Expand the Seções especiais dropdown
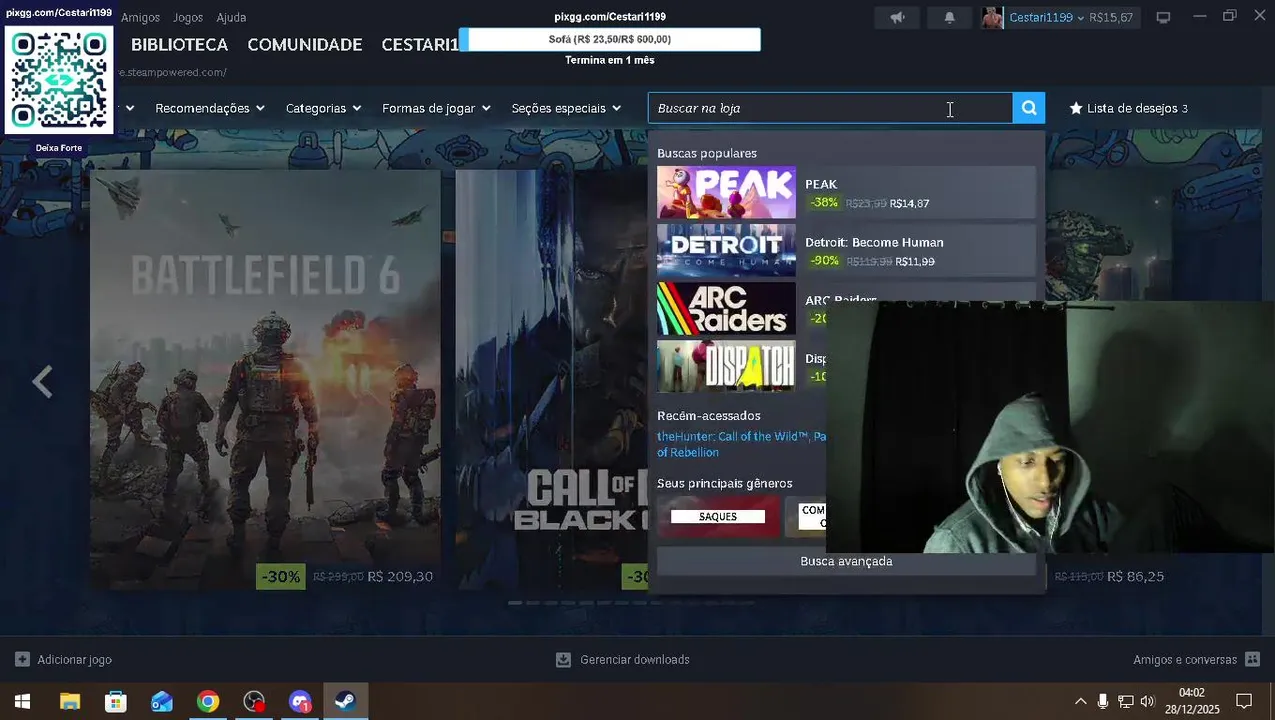Viewport: 1275px width, 720px height. click(566, 108)
